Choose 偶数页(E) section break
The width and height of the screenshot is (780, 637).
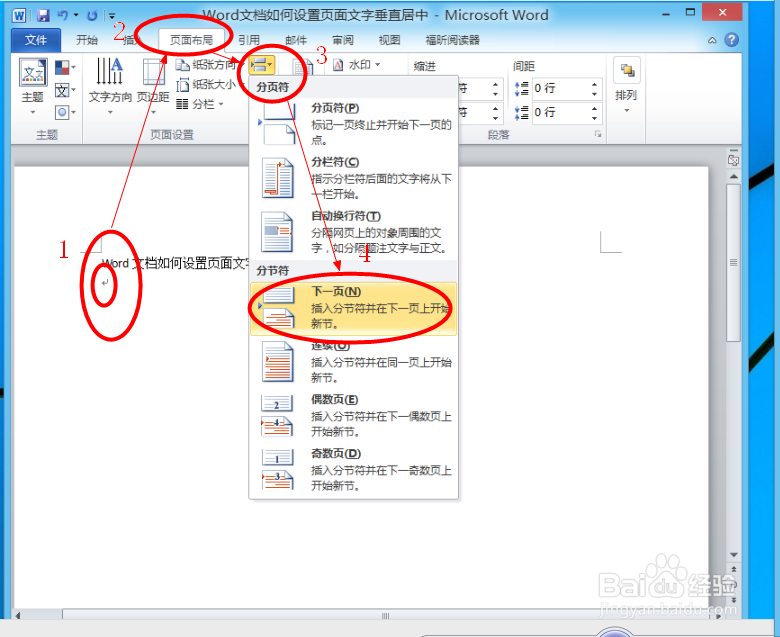(354, 416)
